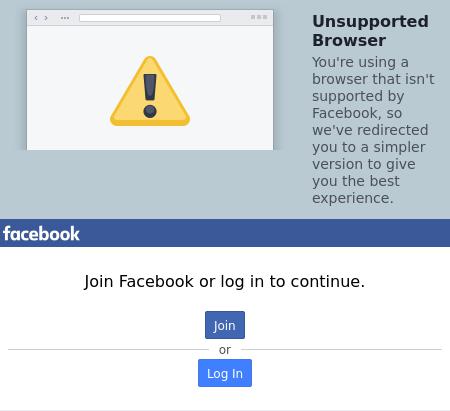Select the forward arrow in browser illustration
Image resolution: width=450 pixels, height=411 pixels.
[46, 18]
